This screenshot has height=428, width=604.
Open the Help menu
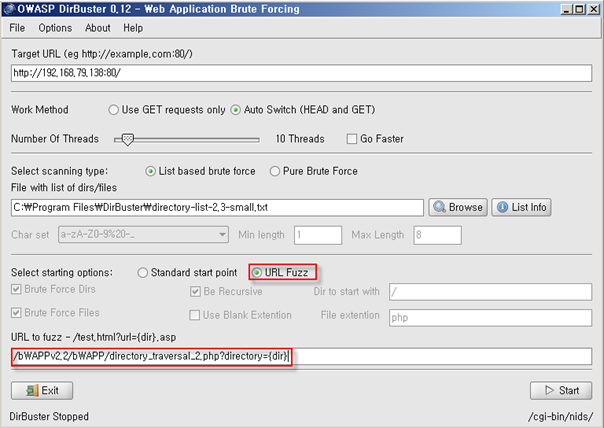point(133,28)
